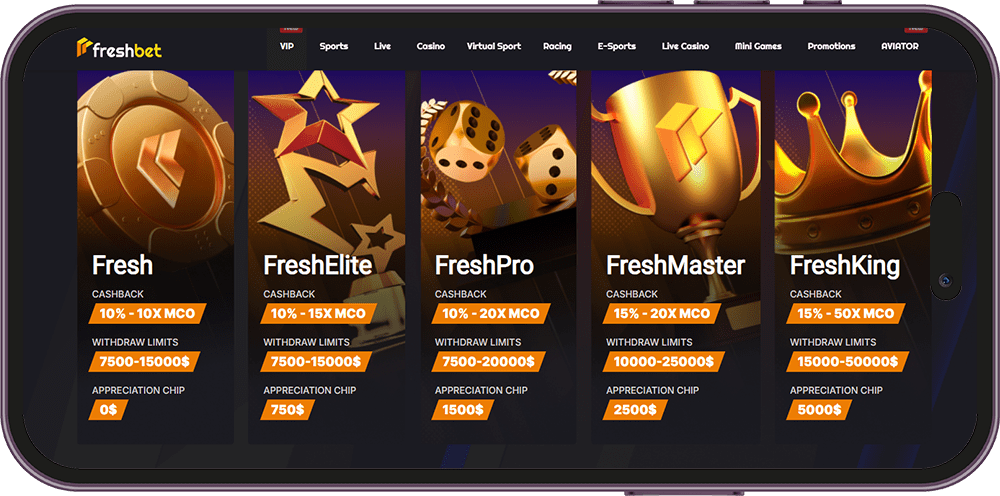
Task: Open Mini Games menu item
Action: pos(758,47)
